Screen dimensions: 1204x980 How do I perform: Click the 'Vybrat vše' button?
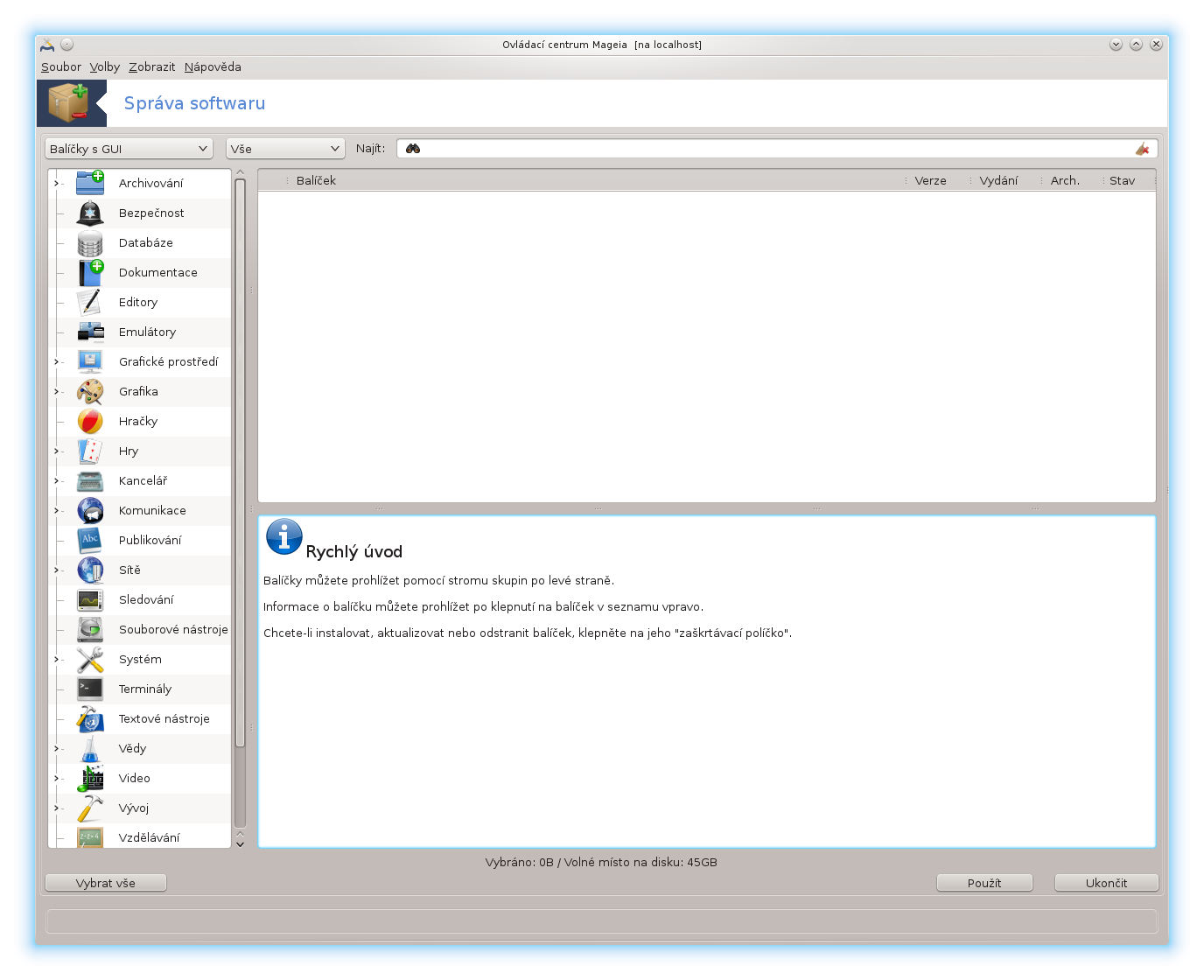(106, 883)
